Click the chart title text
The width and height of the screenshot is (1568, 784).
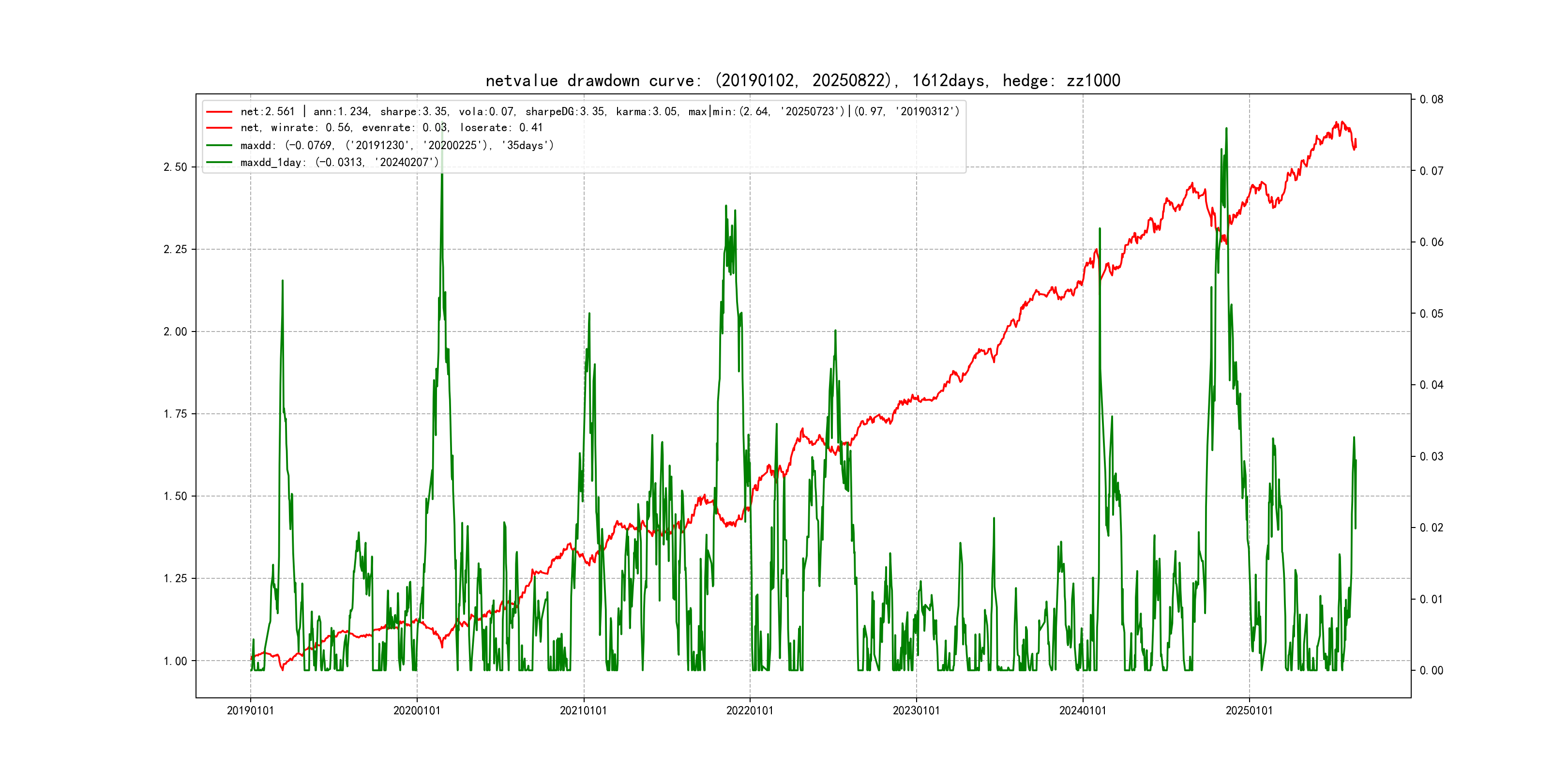click(802, 80)
